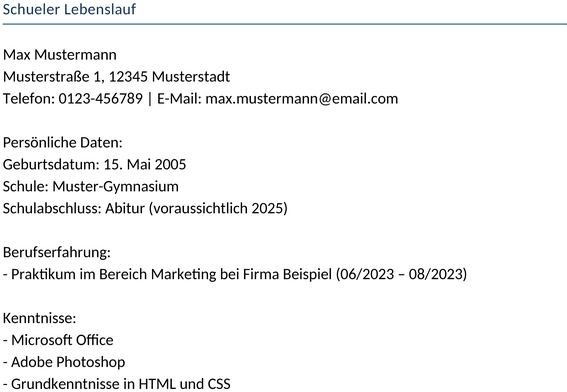Click the word 'Telefon:' in contact line
The image size is (567, 392).
pyautogui.click(x=29, y=99)
